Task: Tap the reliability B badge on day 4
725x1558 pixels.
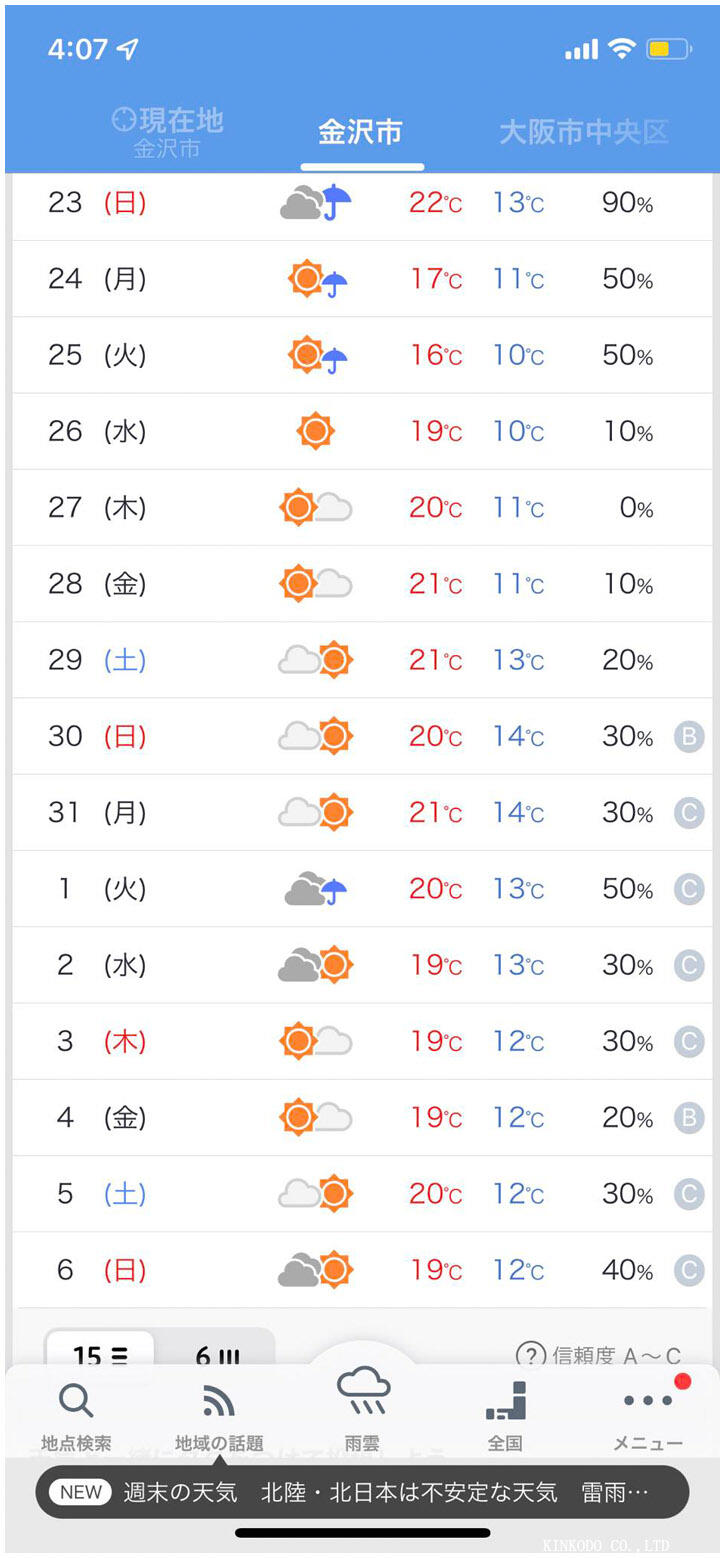Action: pos(688,1118)
